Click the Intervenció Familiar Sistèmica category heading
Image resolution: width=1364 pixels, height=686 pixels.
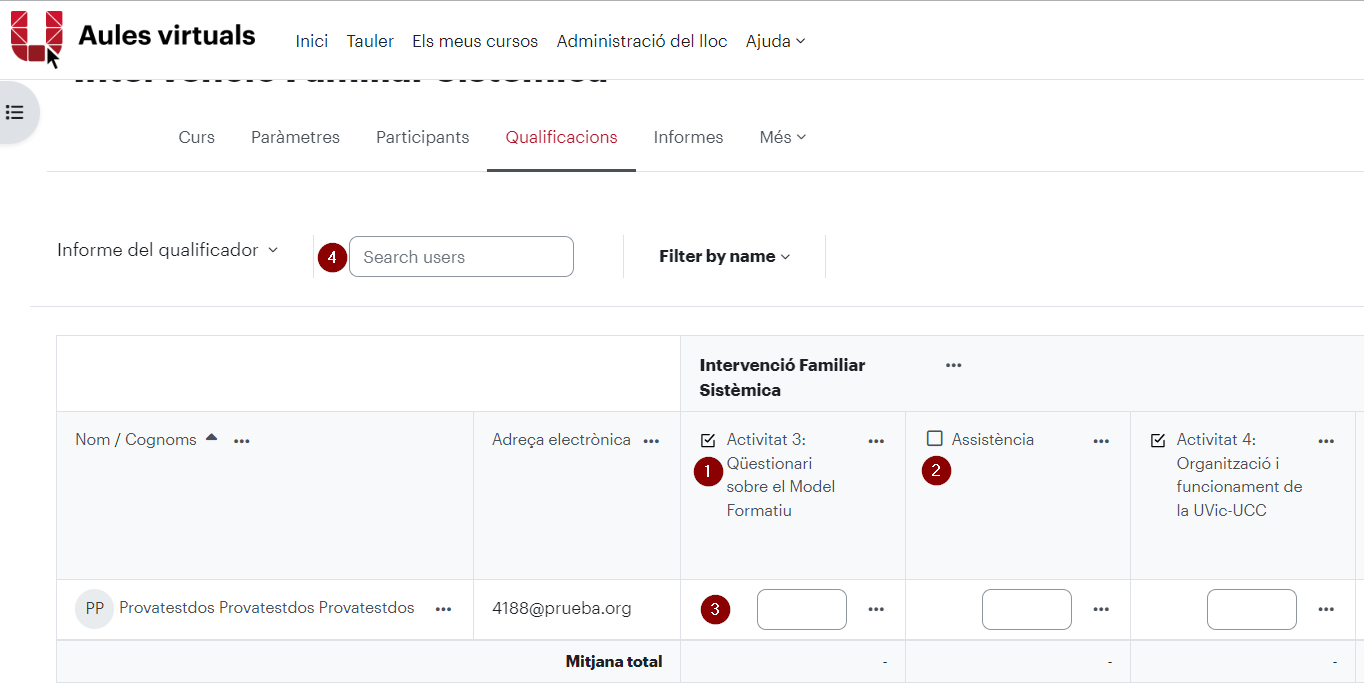click(x=782, y=377)
